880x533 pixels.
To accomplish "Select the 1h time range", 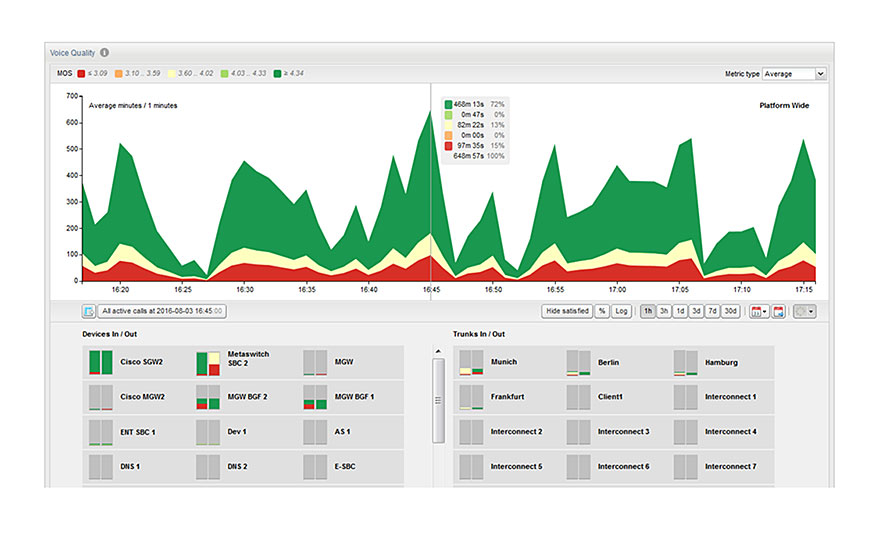I will pos(648,311).
